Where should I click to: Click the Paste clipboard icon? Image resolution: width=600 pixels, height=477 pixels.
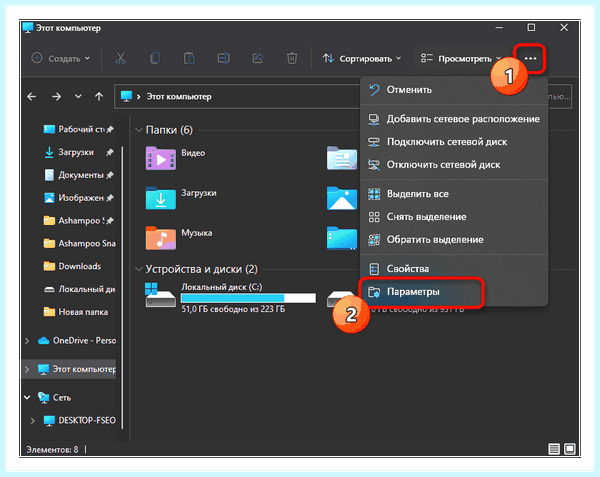pyautogui.click(x=189, y=58)
